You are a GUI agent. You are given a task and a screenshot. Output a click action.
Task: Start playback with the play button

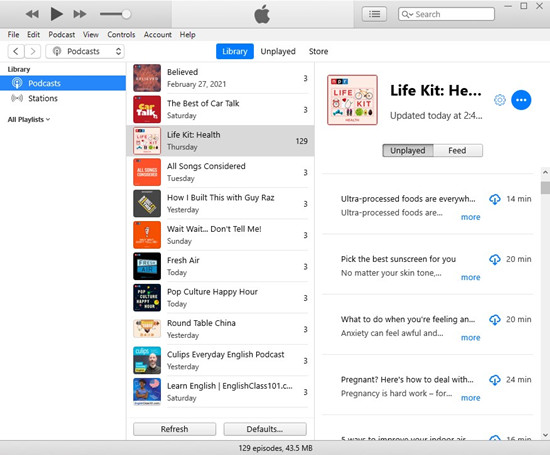(x=56, y=14)
